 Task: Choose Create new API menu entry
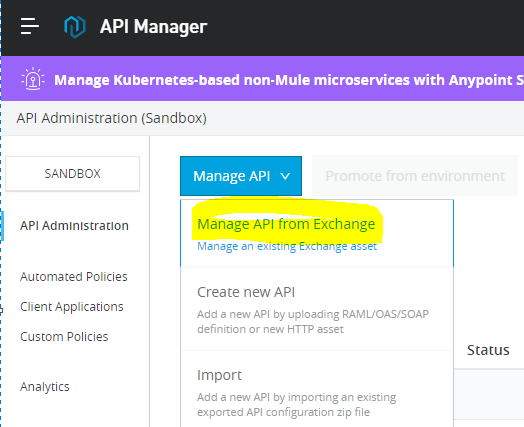click(x=316, y=309)
